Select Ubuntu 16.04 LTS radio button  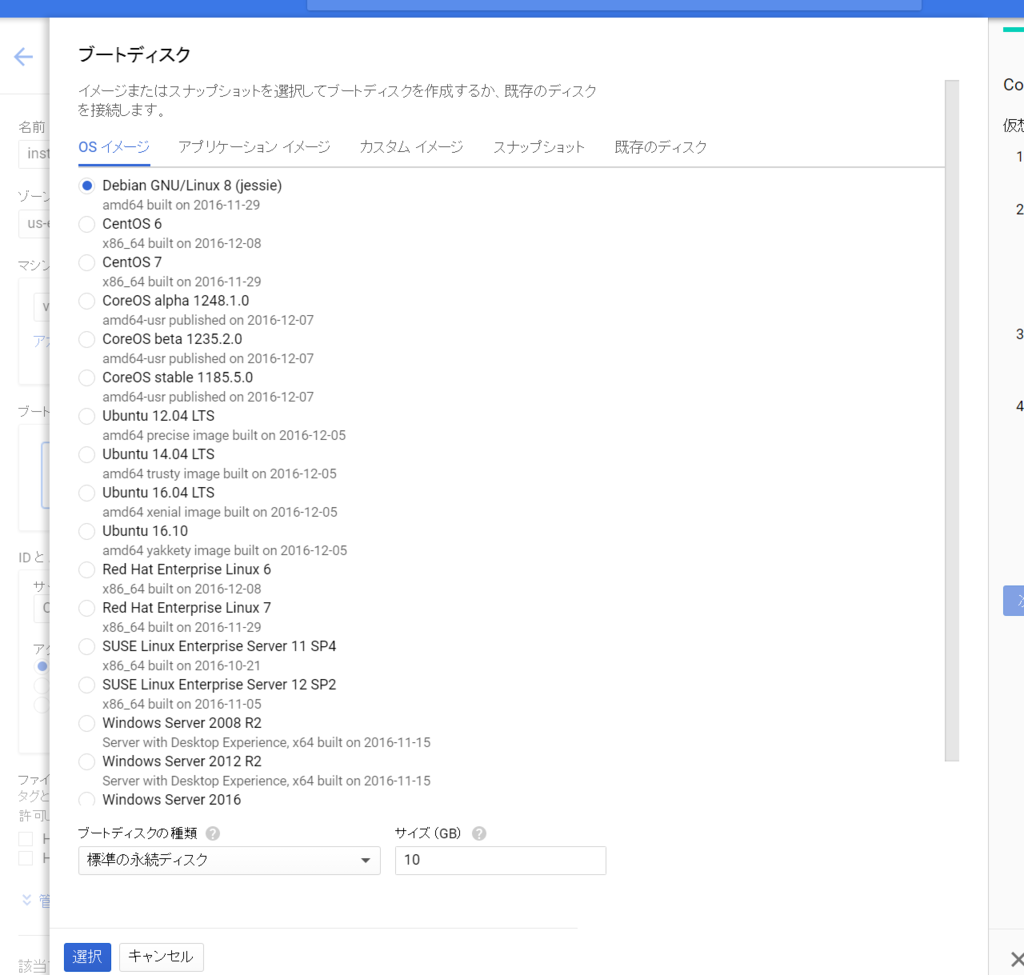pyautogui.click(x=87, y=493)
